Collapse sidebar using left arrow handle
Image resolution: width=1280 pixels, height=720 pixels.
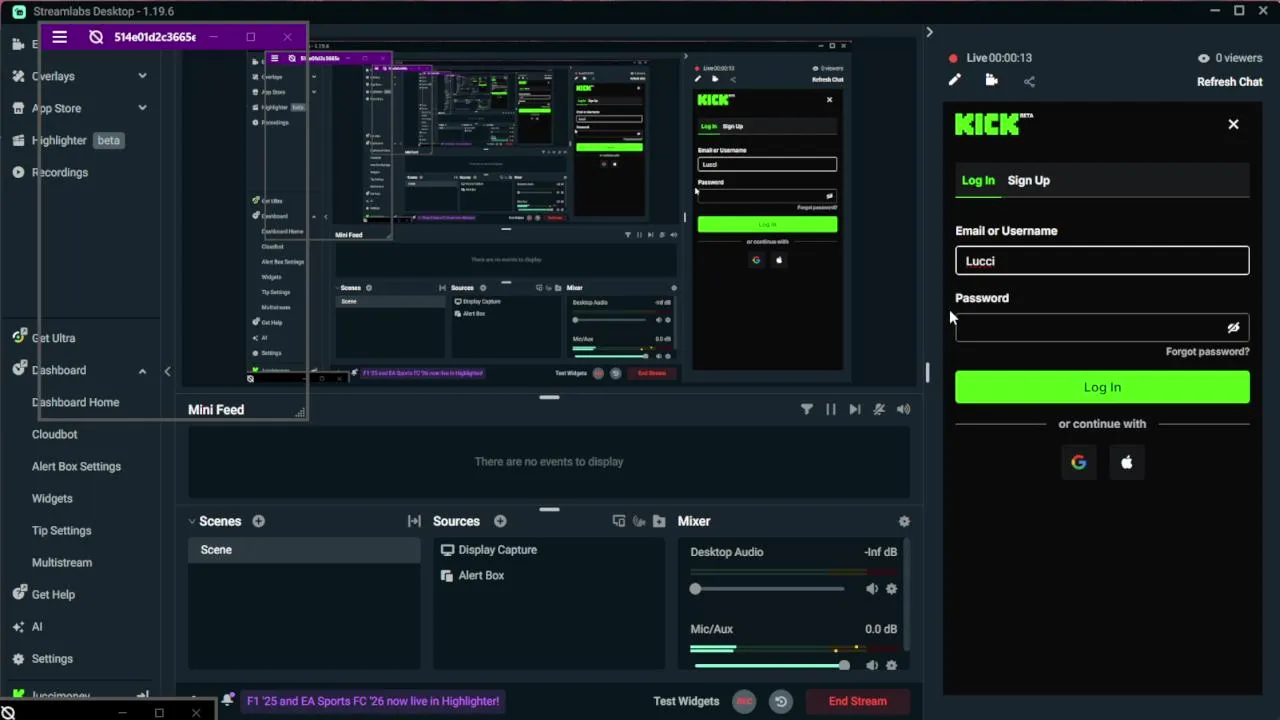[167, 372]
